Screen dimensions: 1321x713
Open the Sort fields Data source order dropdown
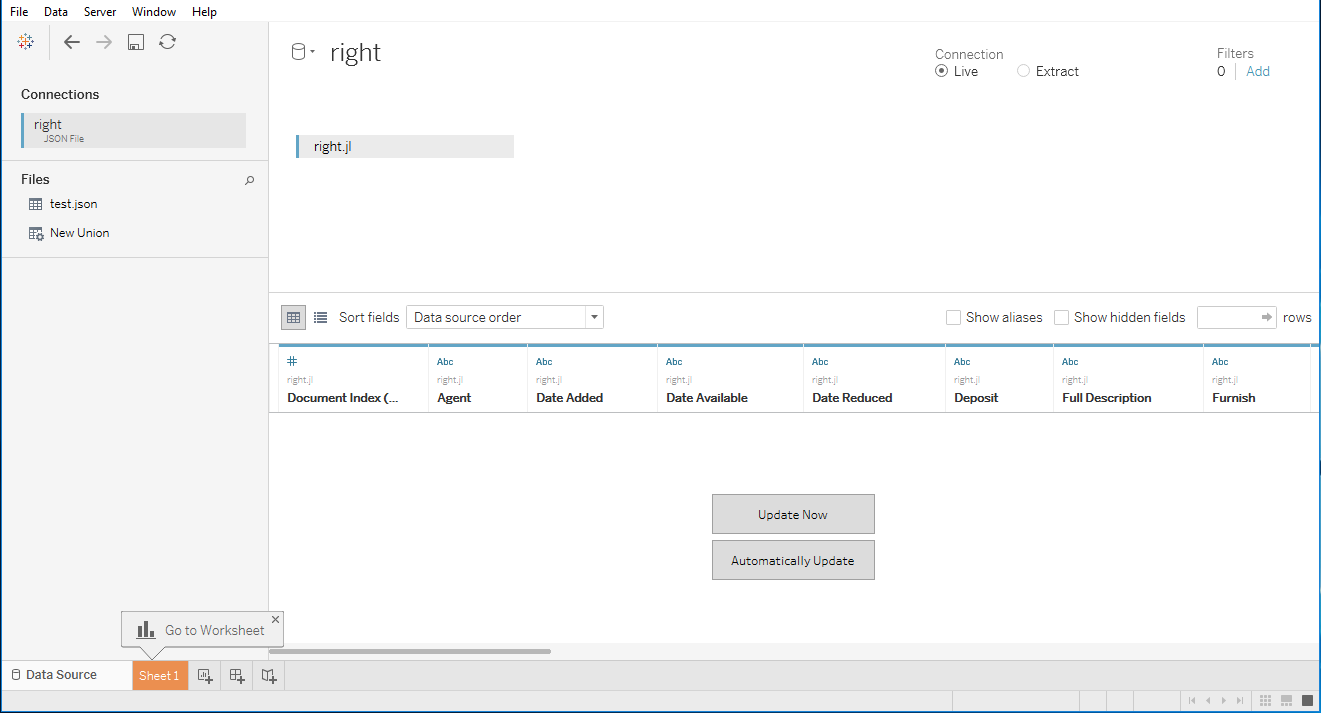click(x=505, y=317)
